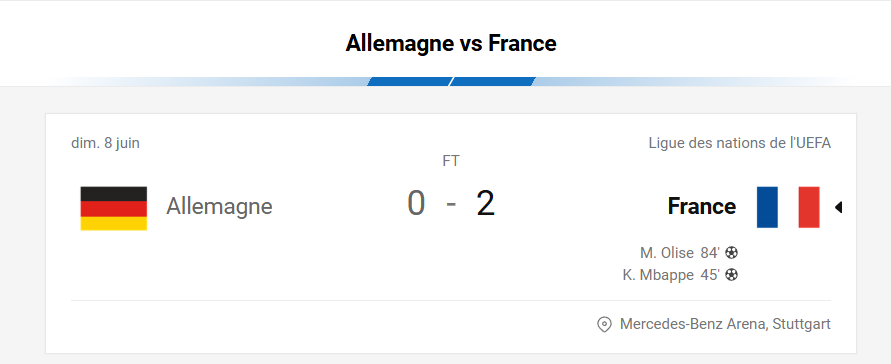This screenshot has height=364, width=891.
Task: Click the Ligue des nations de l'UEFA label
Action: click(x=740, y=143)
